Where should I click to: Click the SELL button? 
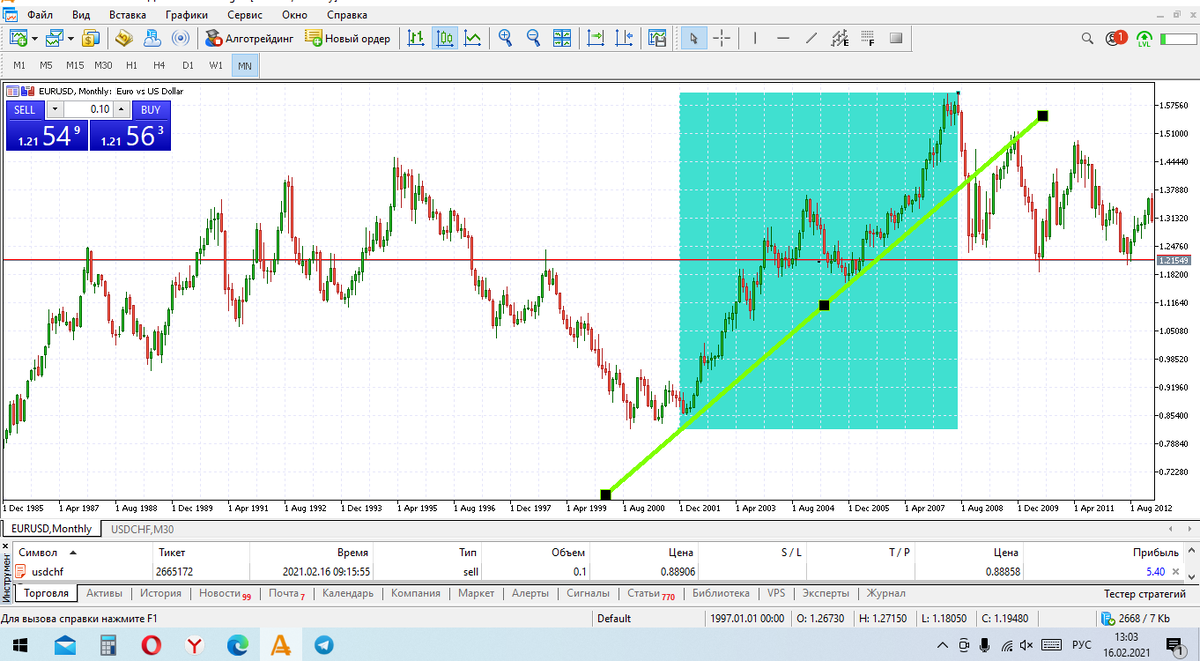(x=25, y=110)
